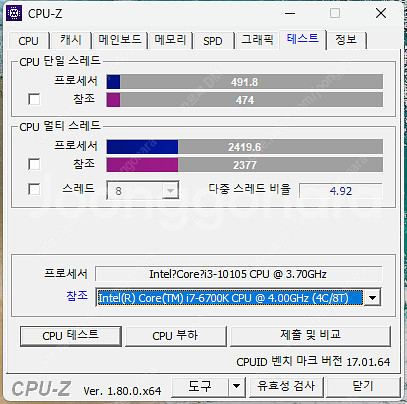Image resolution: width=407 pixels, height=404 pixels.
Task: Switch to the CPU tab
Action: coord(29,41)
